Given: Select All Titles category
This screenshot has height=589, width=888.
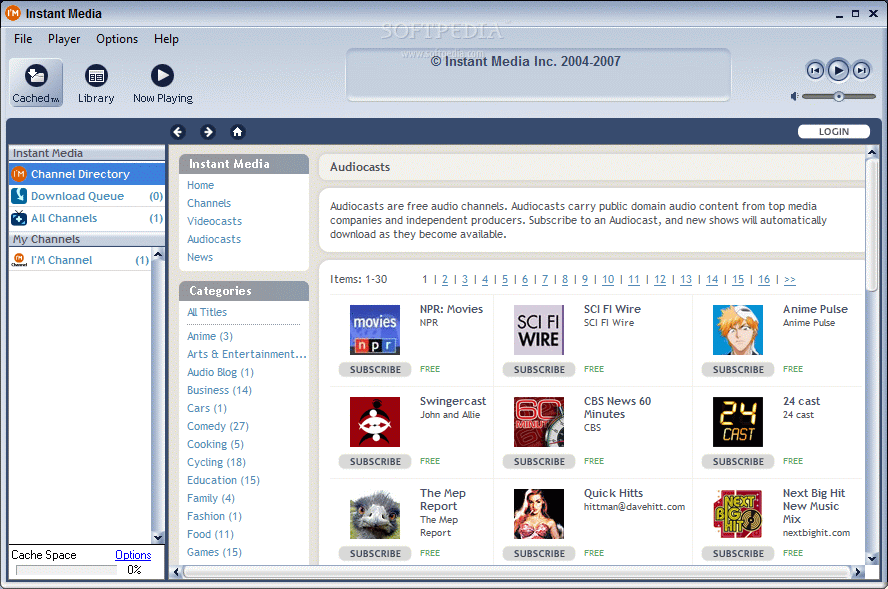Looking at the screenshot, I should pyautogui.click(x=207, y=312).
